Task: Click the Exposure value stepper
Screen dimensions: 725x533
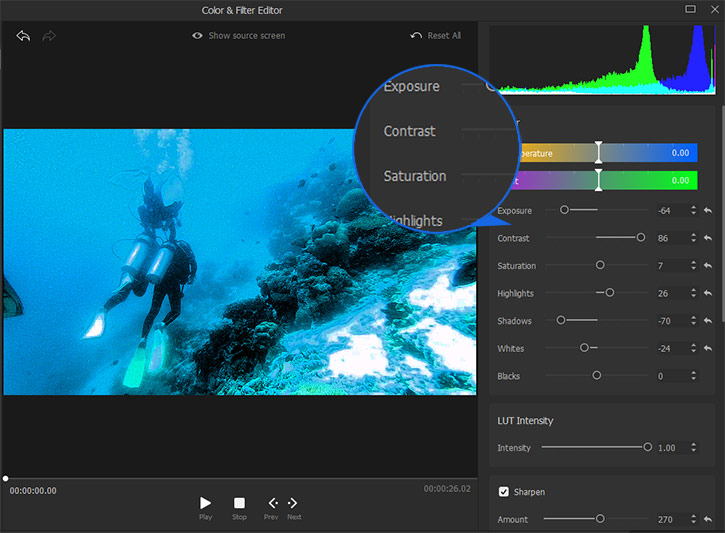Action: click(x=693, y=211)
